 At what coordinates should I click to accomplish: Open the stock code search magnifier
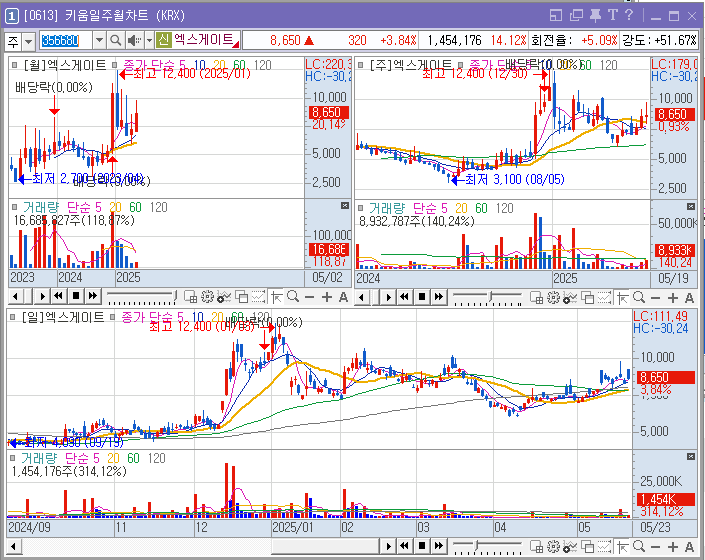(x=116, y=40)
